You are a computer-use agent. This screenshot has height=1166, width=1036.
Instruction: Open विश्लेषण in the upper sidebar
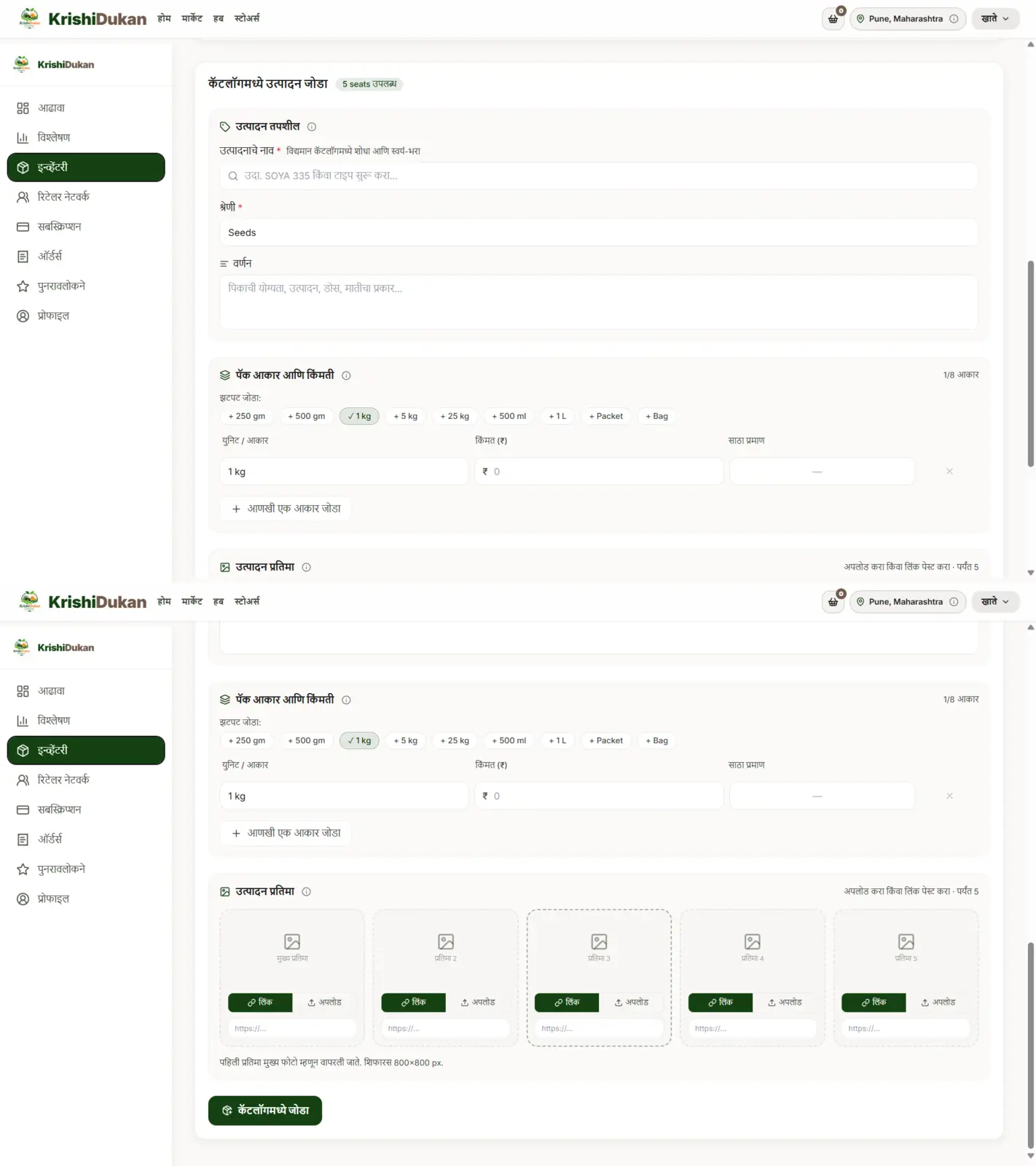click(x=86, y=138)
